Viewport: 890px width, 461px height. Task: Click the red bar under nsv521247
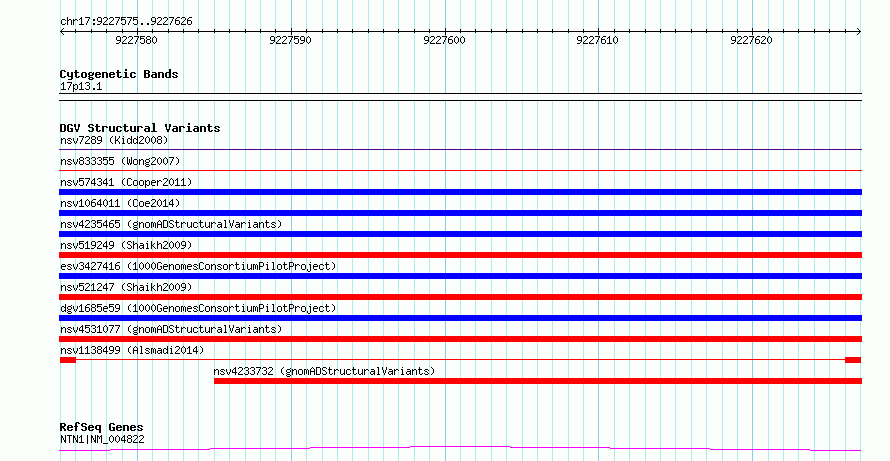(x=460, y=297)
